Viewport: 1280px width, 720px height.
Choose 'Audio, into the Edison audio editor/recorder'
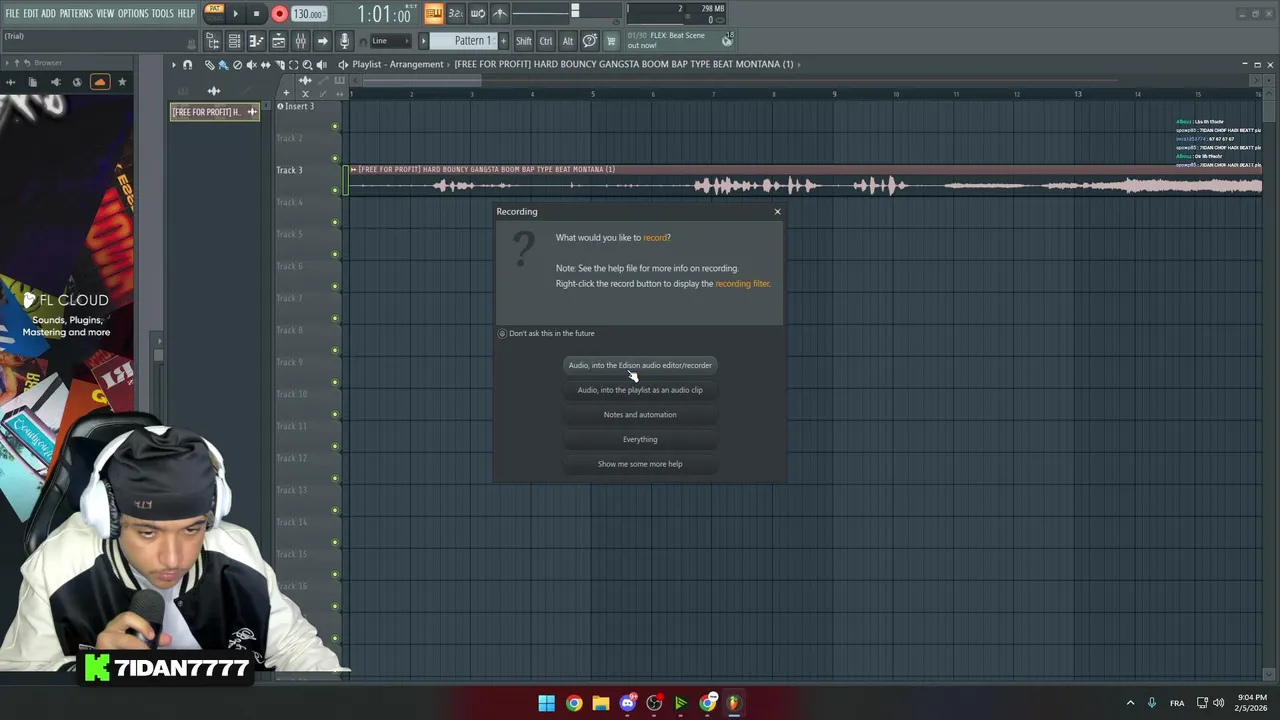pyautogui.click(x=640, y=365)
